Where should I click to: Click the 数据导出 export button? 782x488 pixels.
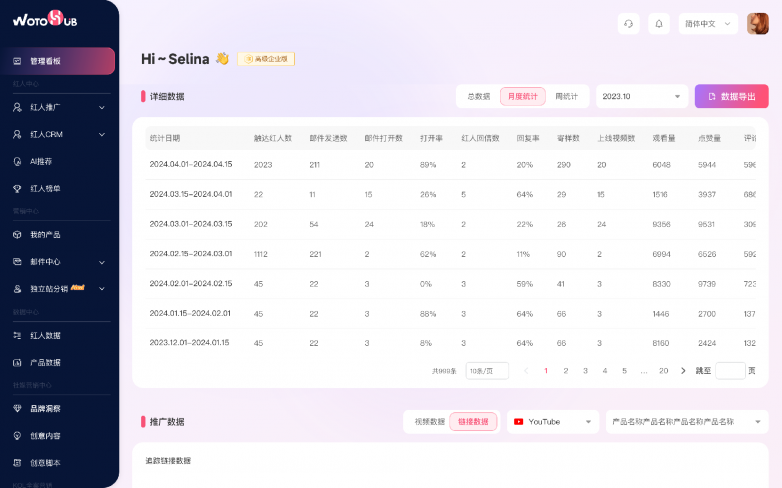click(x=731, y=96)
